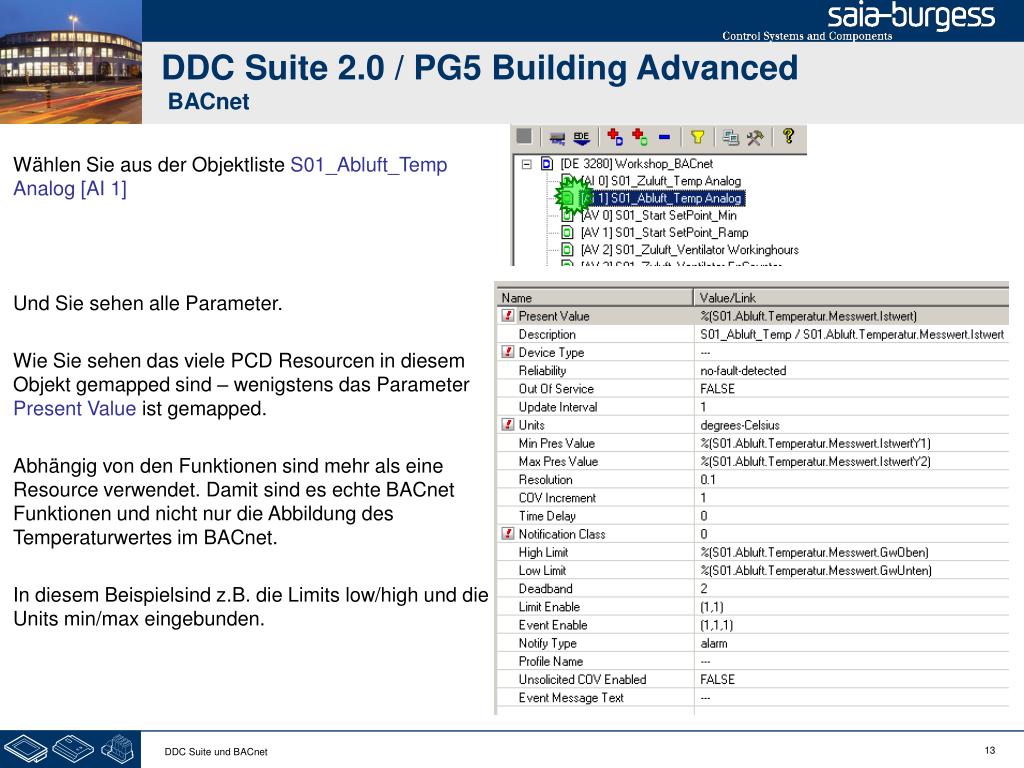Click the Out Of Service value FALSE
Image resolution: width=1024 pixels, height=768 pixels.
click(x=717, y=389)
